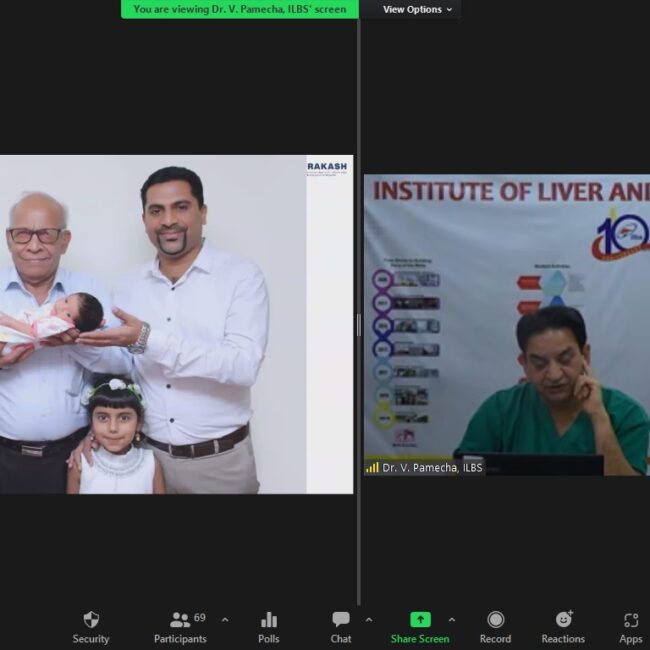Expand the caret next to Participants
650x650 pixels.
click(x=224, y=620)
